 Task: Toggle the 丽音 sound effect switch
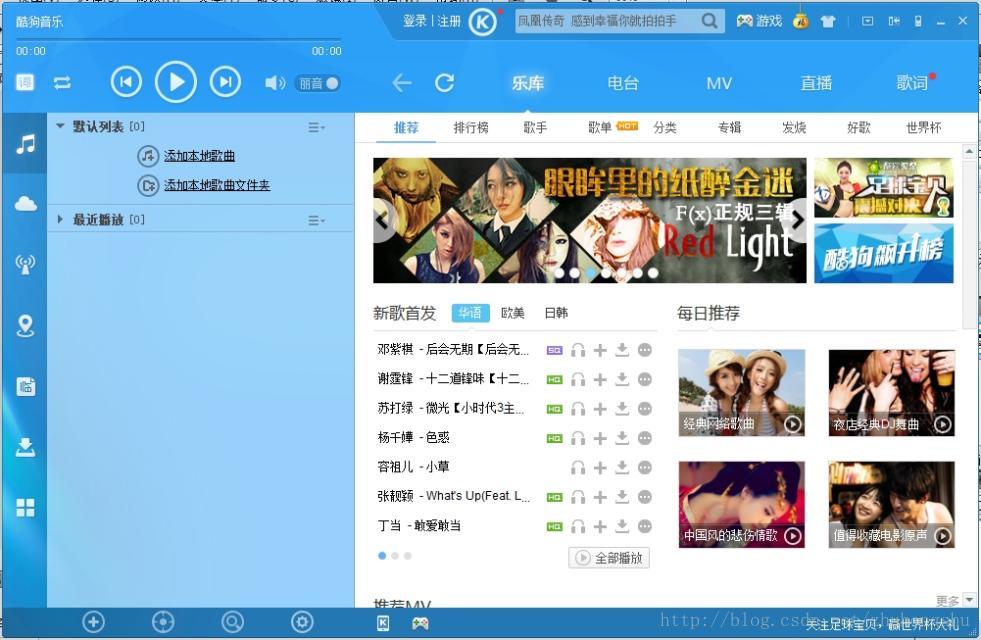(x=318, y=83)
